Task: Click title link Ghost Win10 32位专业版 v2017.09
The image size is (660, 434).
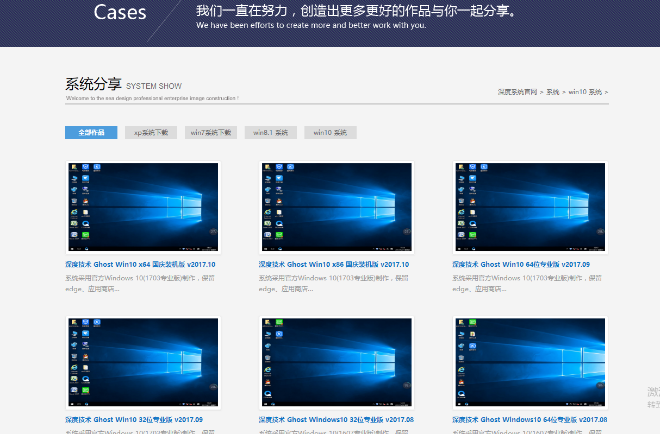Action: 134,419
